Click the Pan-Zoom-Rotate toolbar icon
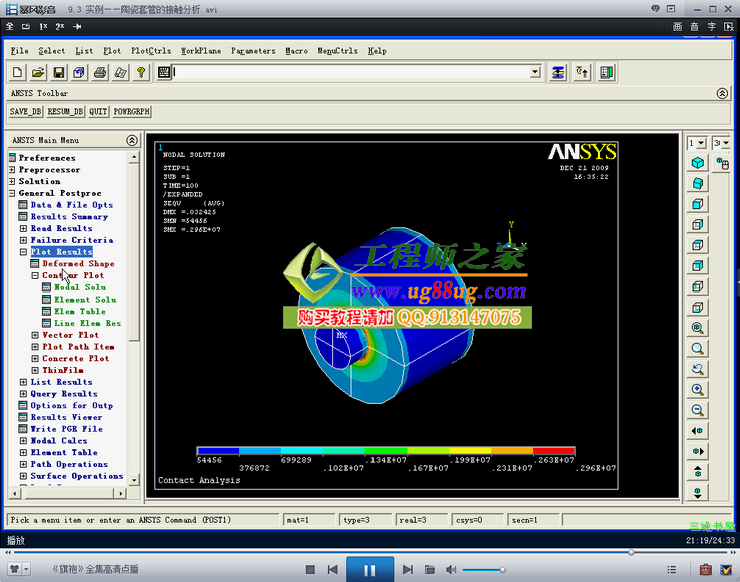 pos(79,73)
